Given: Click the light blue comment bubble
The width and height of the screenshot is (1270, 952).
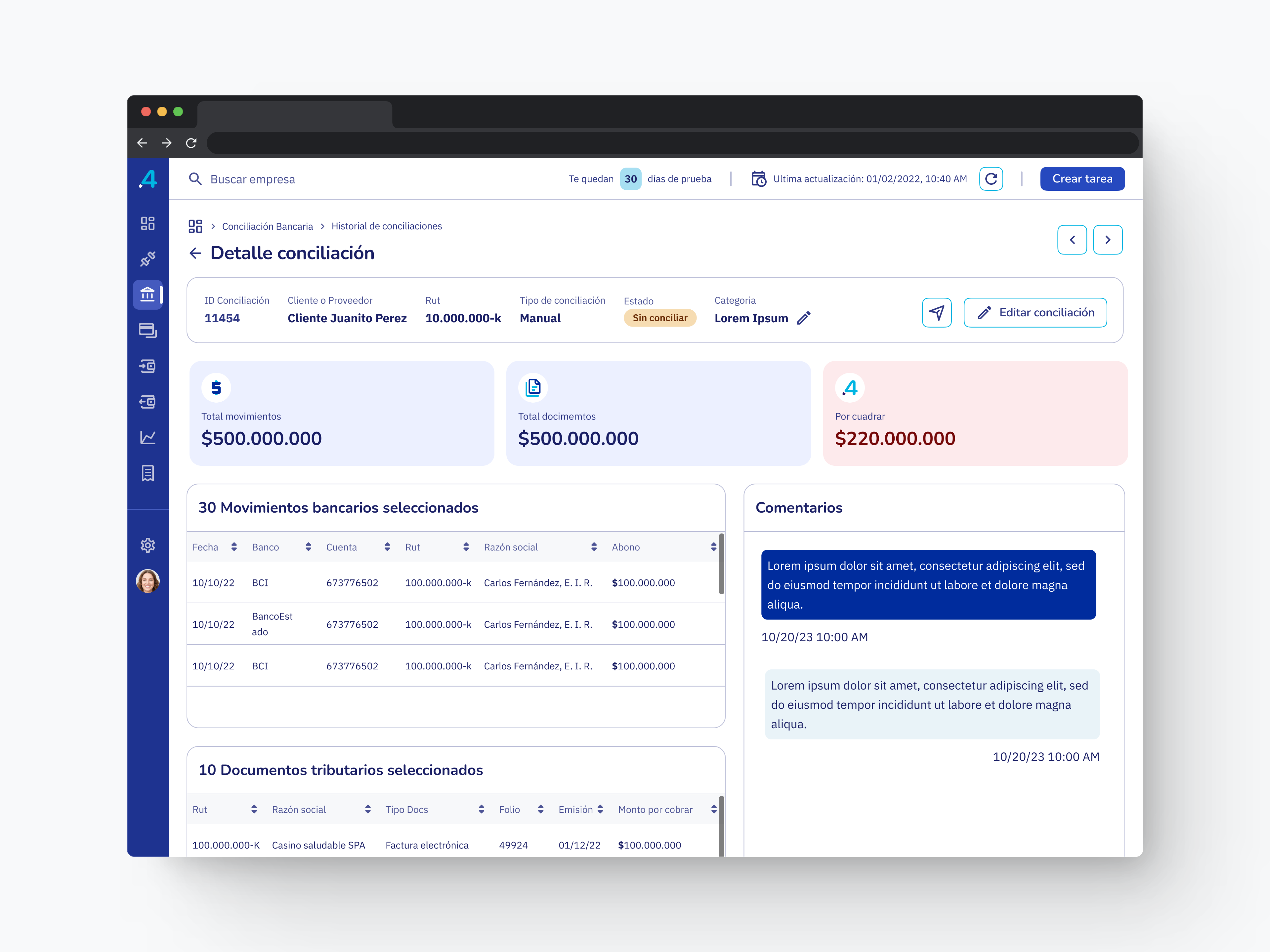Looking at the screenshot, I should point(932,704).
